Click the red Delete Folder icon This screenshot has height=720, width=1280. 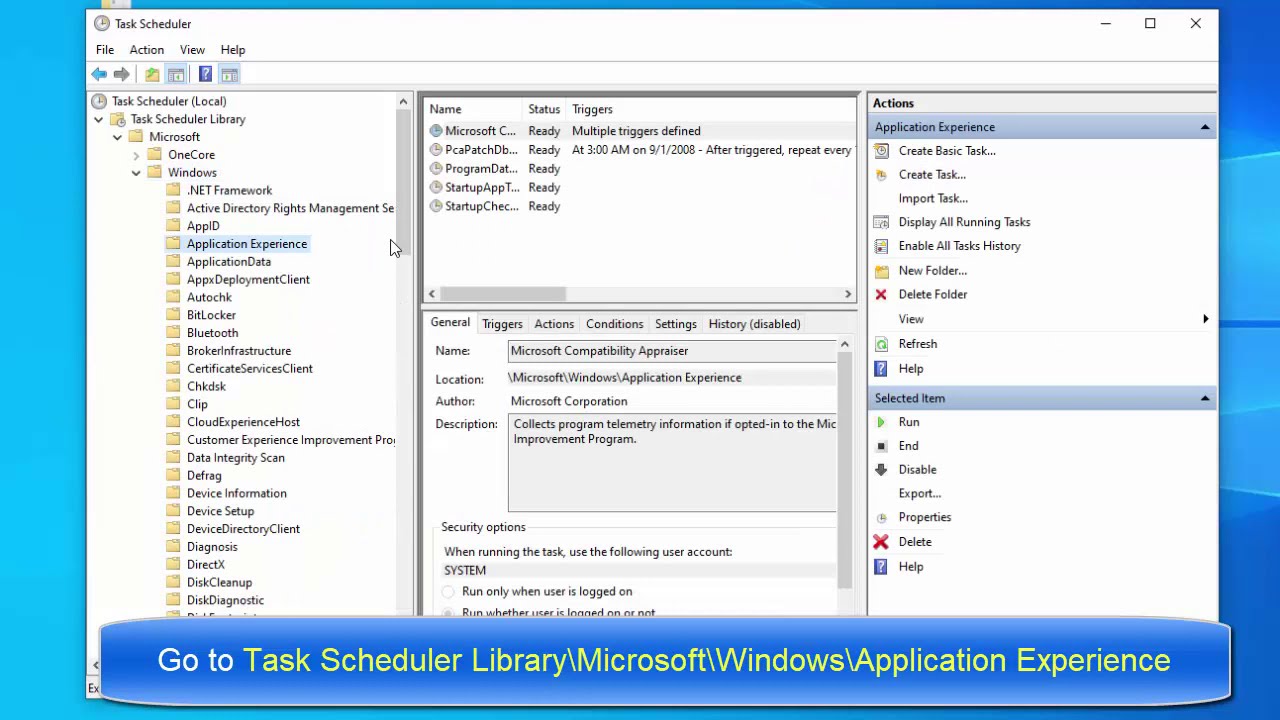pyautogui.click(x=881, y=295)
